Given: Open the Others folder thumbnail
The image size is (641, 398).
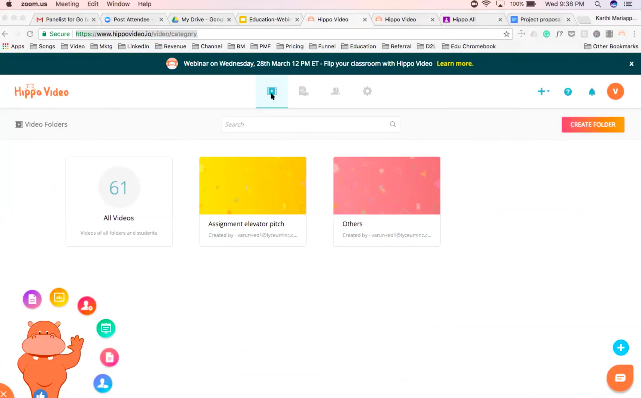Looking at the screenshot, I should pyautogui.click(x=386, y=186).
